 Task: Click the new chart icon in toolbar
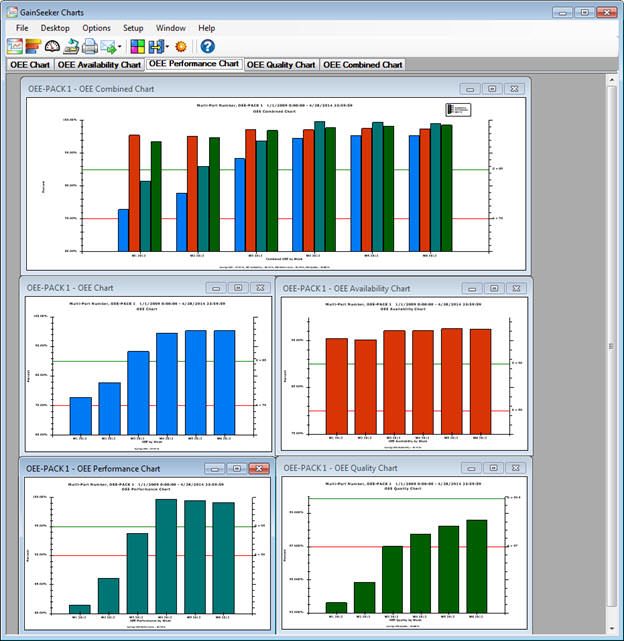[x=15, y=46]
